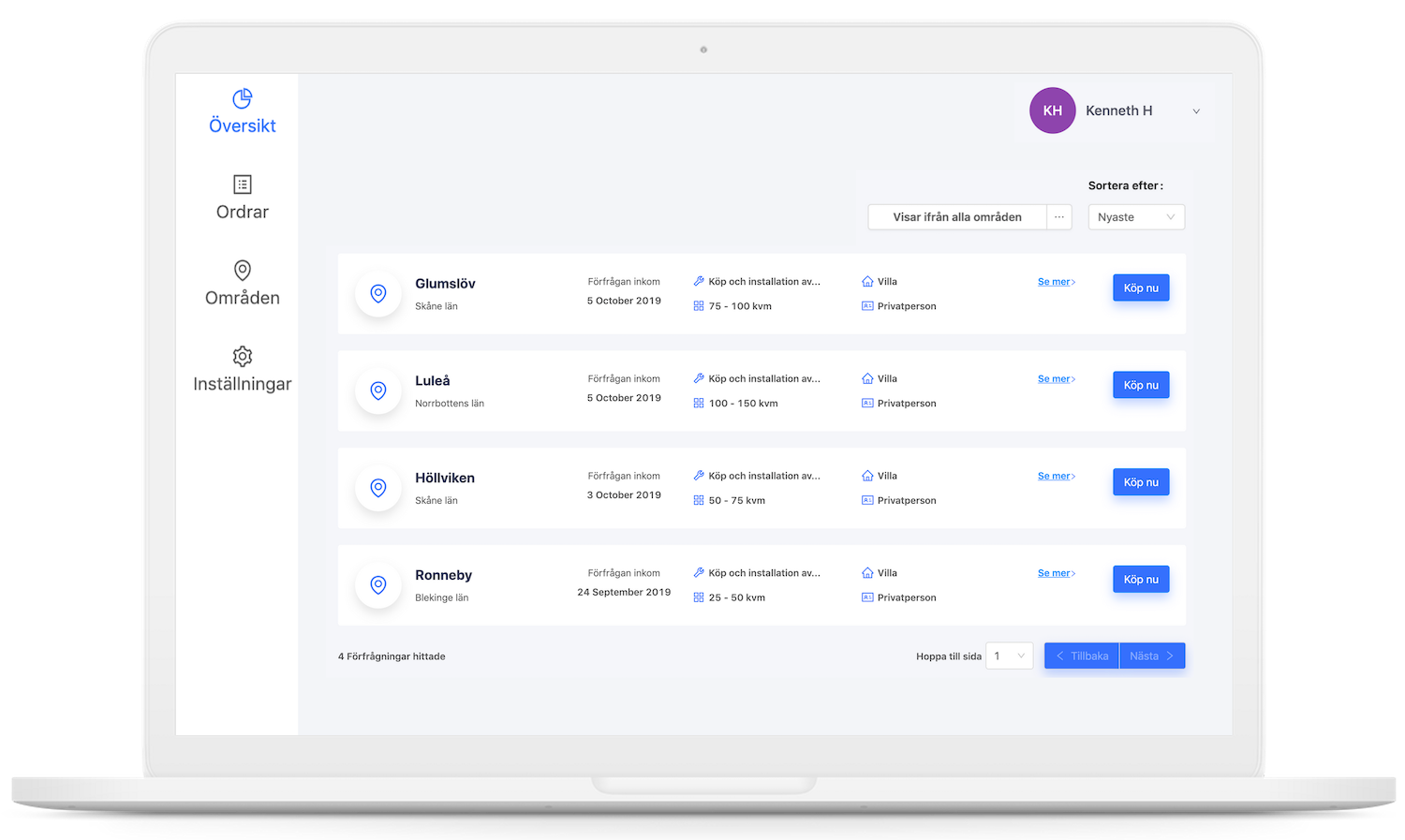The height and width of the screenshot is (840, 1405).
Task: Open the Hoppa till sida page selector
Action: point(1009,656)
